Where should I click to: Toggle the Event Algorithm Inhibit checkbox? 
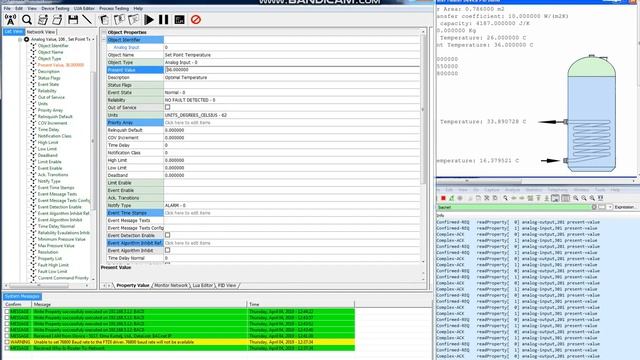167,250
